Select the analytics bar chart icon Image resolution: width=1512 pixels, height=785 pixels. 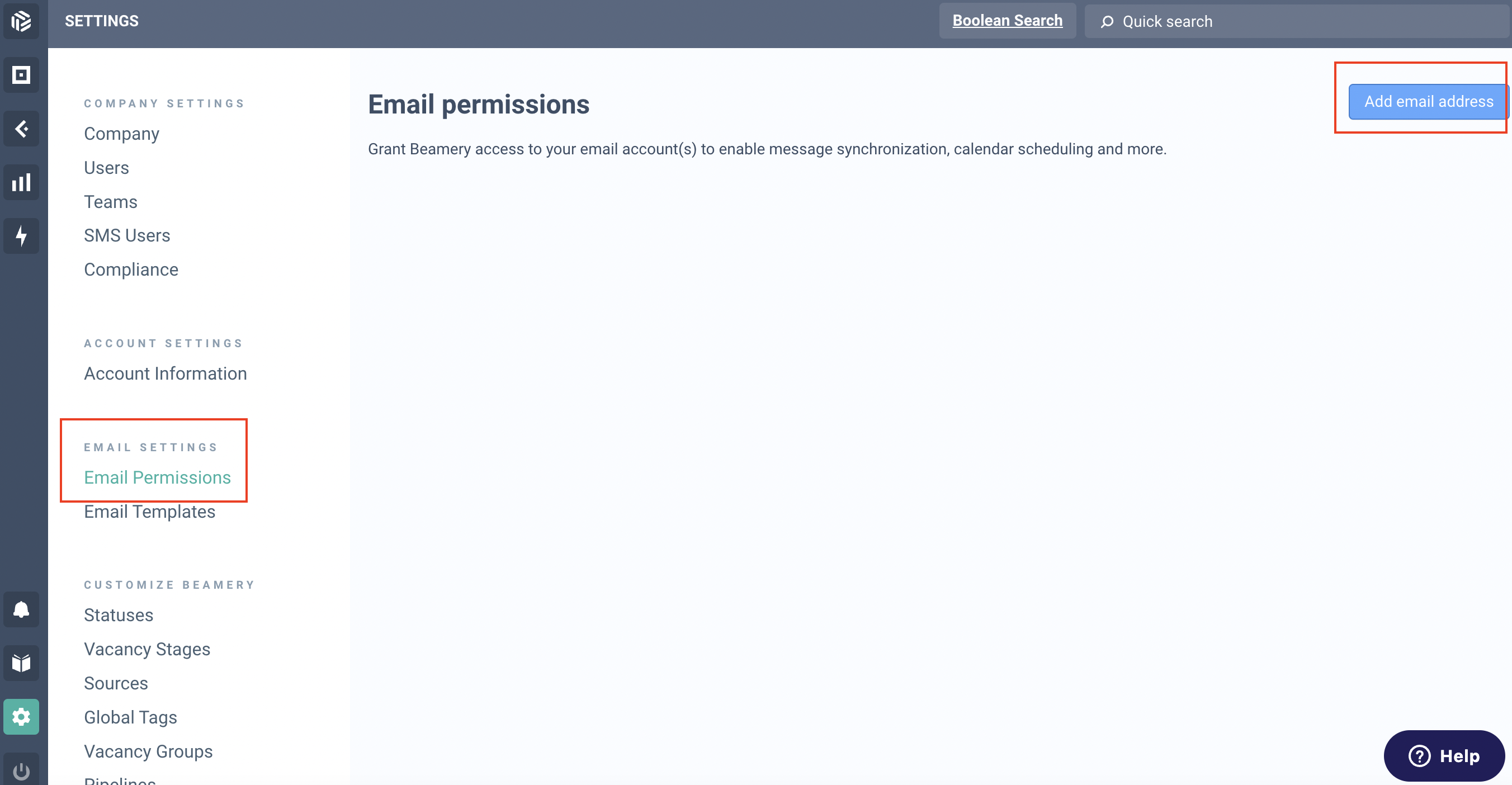tap(21, 183)
